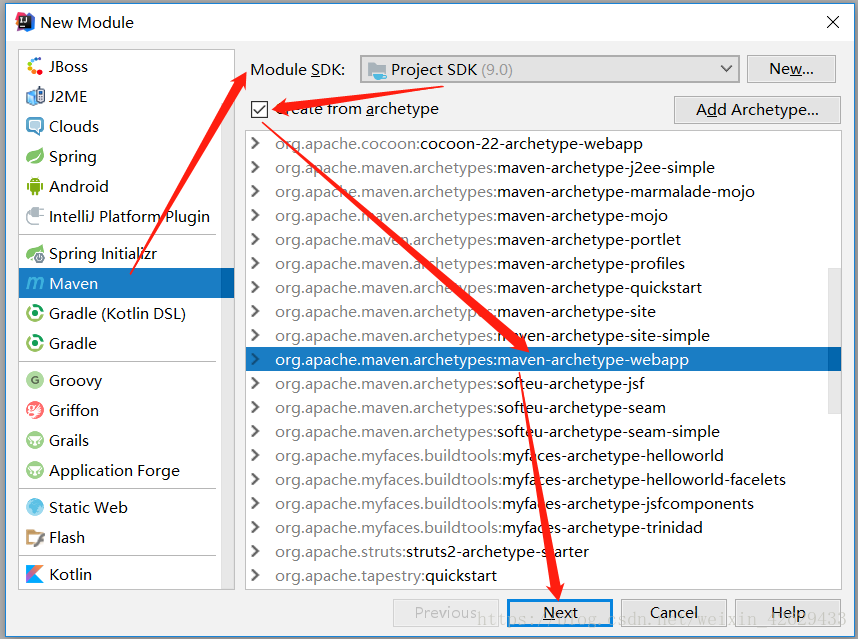The image size is (858, 639).
Task: Click the Help button
Action: (x=787, y=613)
